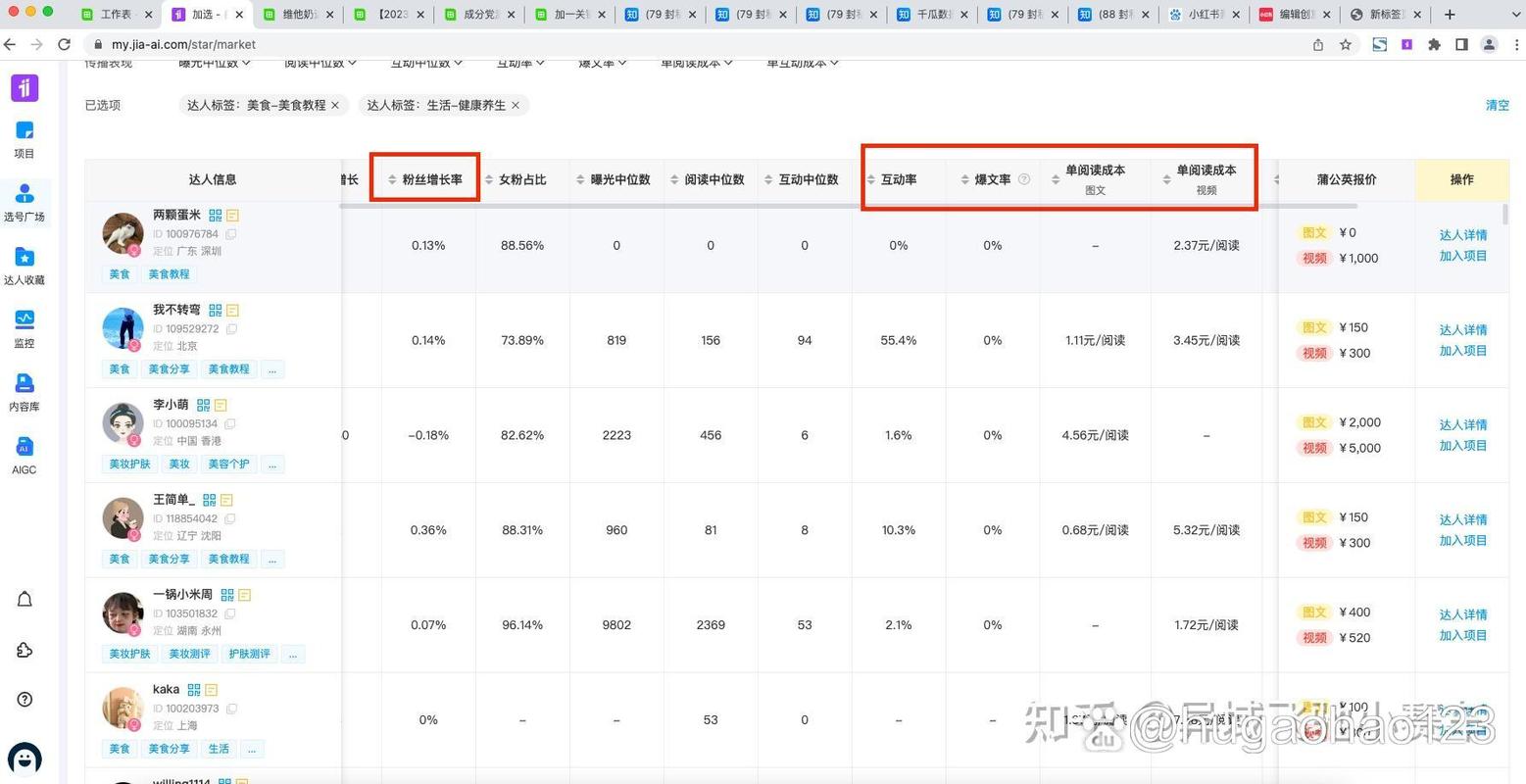Open 达人收藏 from the sidebar
The height and width of the screenshot is (784, 1526).
tap(24, 265)
